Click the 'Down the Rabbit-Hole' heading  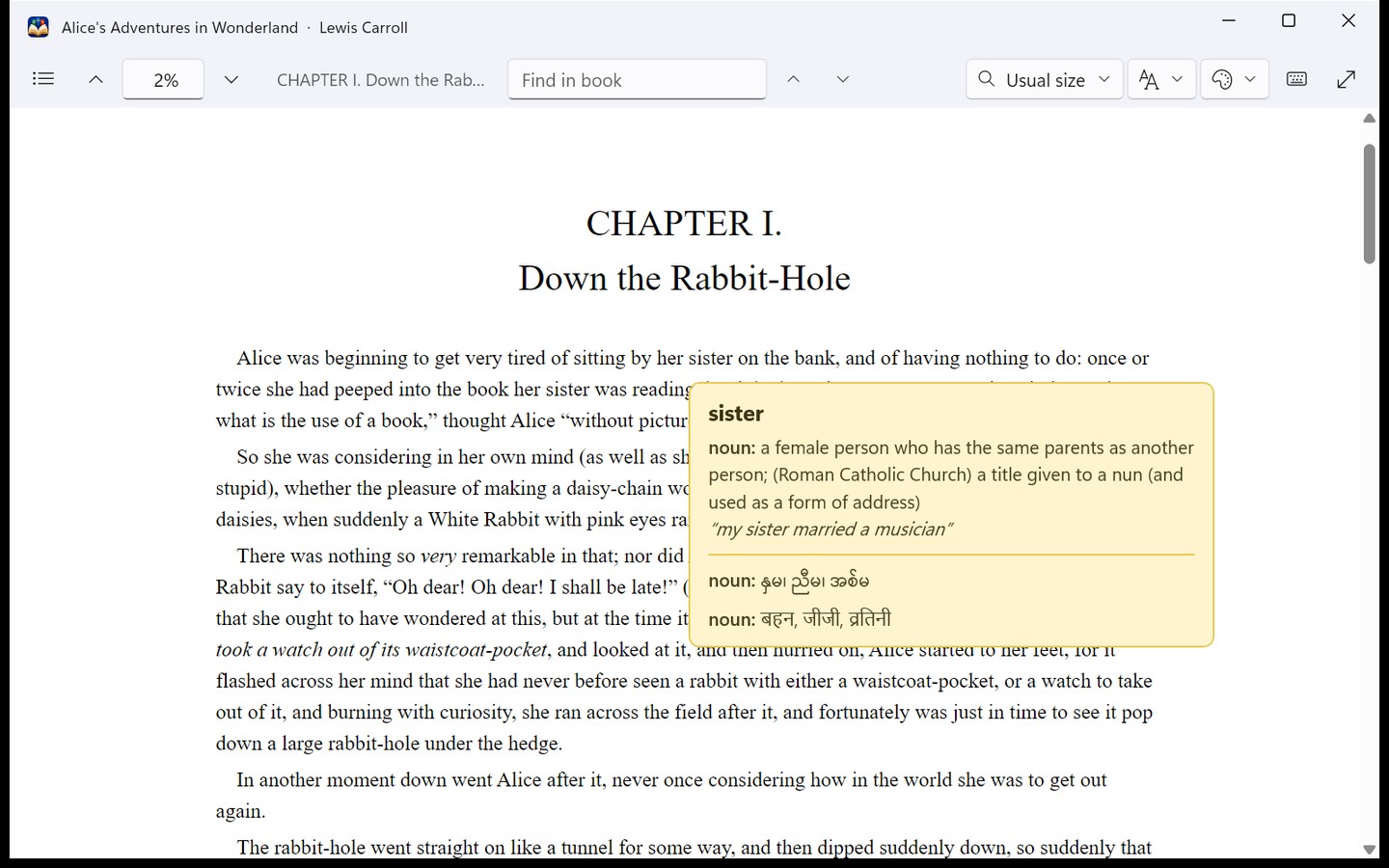pyautogui.click(x=684, y=279)
